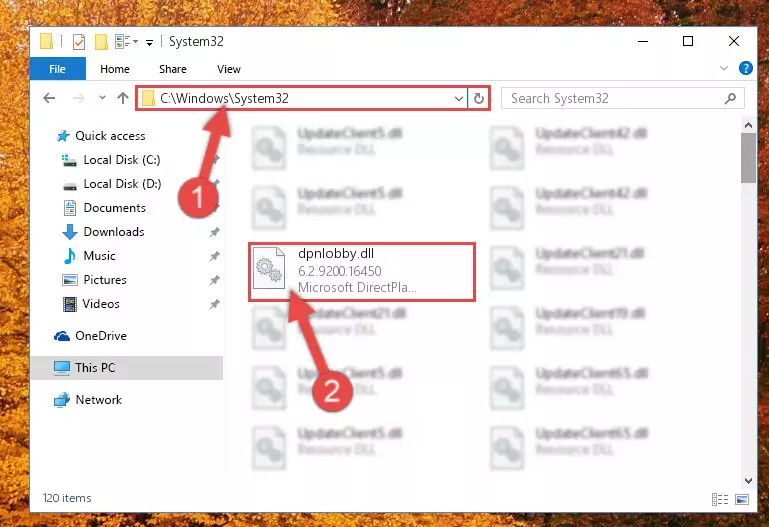Click the Properties icon in quick access toolbar

click(78, 42)
